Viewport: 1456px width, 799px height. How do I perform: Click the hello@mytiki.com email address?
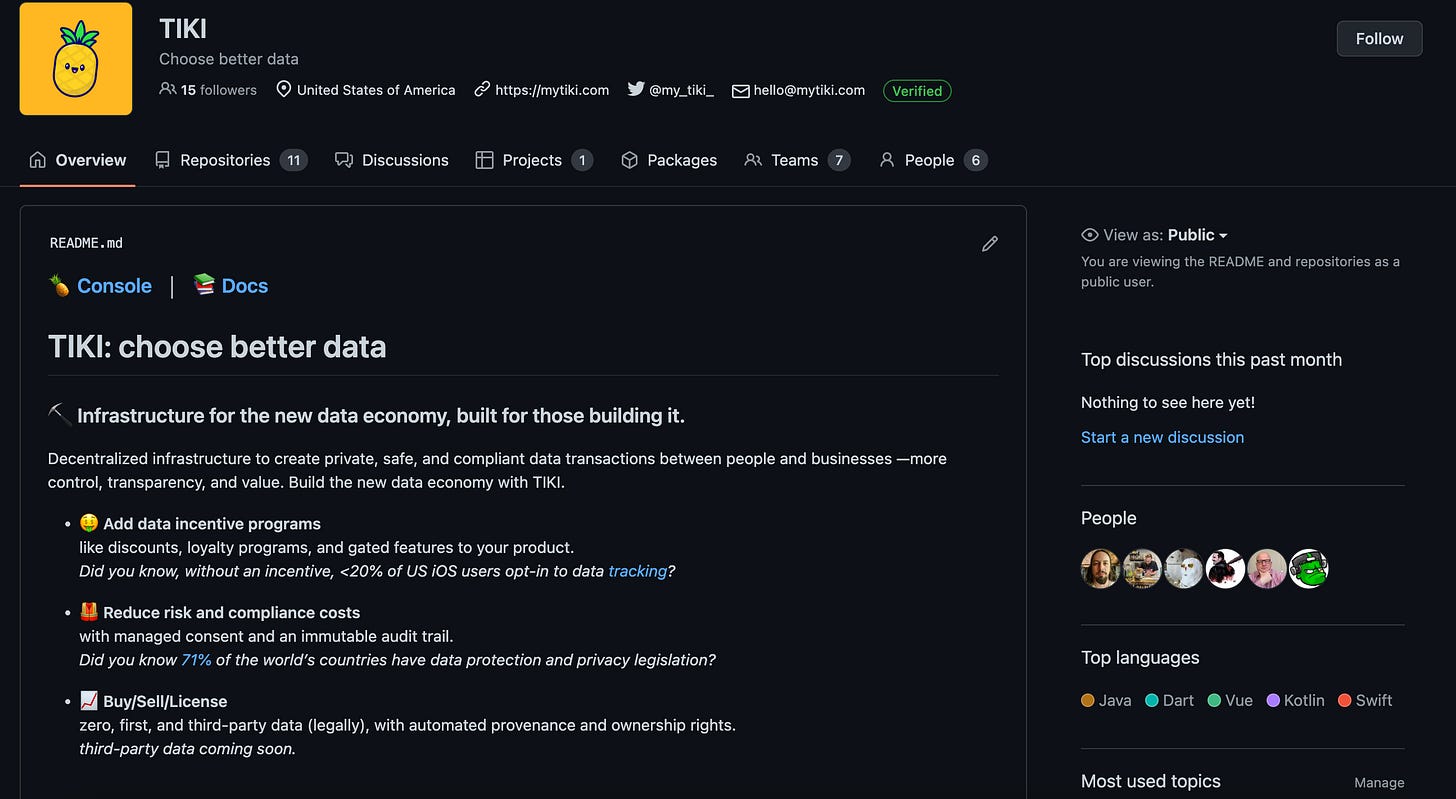coord(809,90)
